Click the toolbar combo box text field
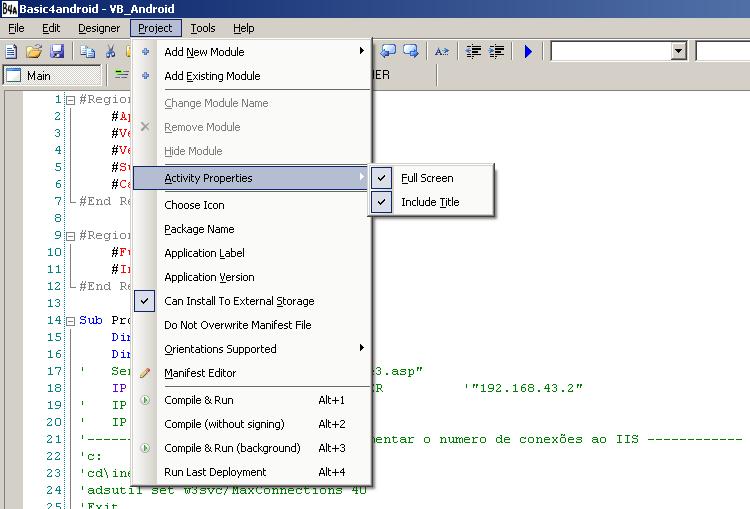The width and height of the screenshot is (750, 509). (x=611, y=51)
